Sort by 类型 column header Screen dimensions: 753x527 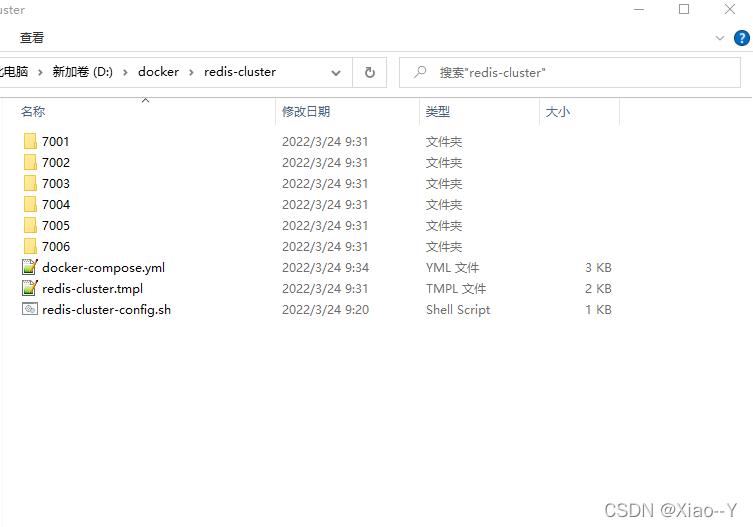click(x=438, y=112)
